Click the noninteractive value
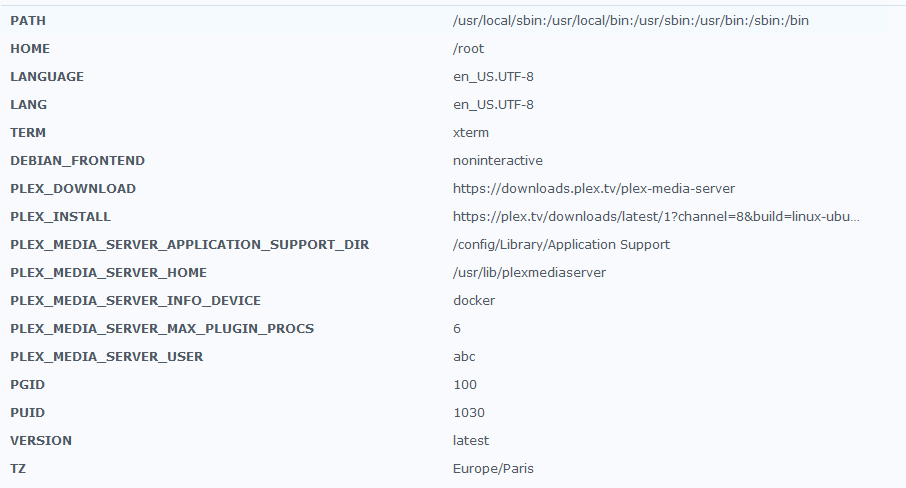This screenshot has width=906, height=488. pyautogui.click(x=498, y=161)
